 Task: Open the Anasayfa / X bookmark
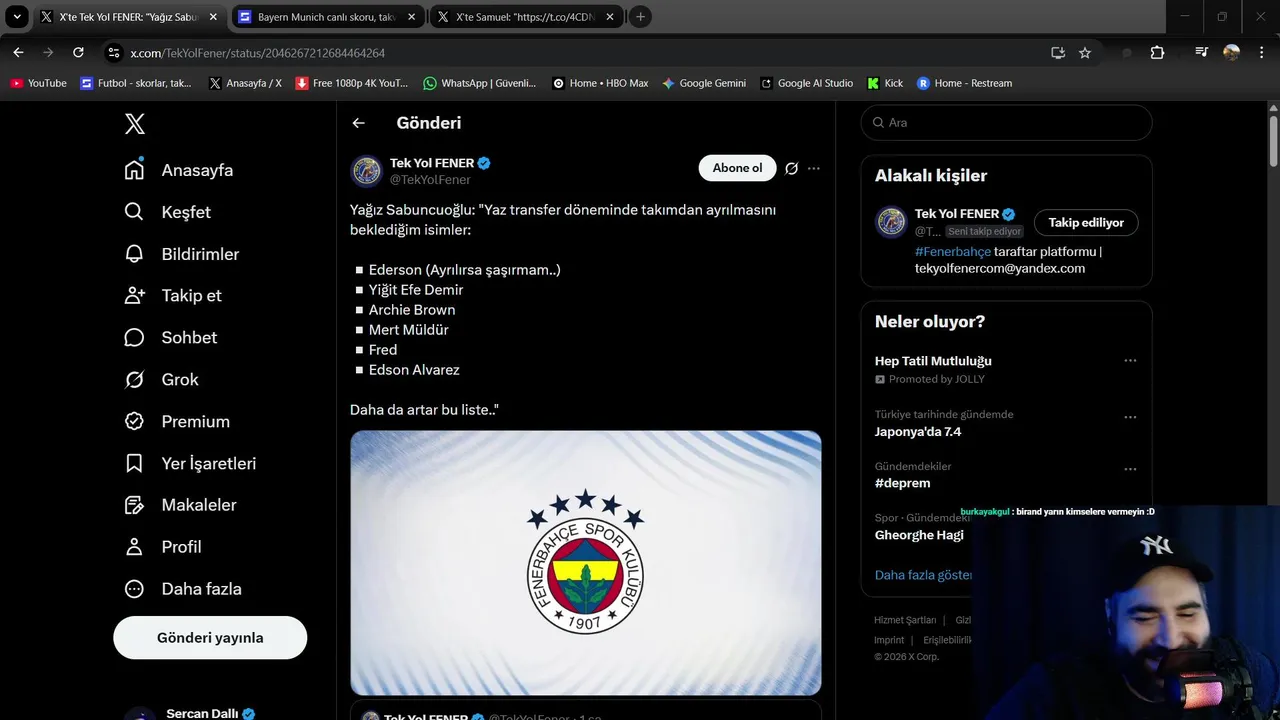click(x=245, y=83)
